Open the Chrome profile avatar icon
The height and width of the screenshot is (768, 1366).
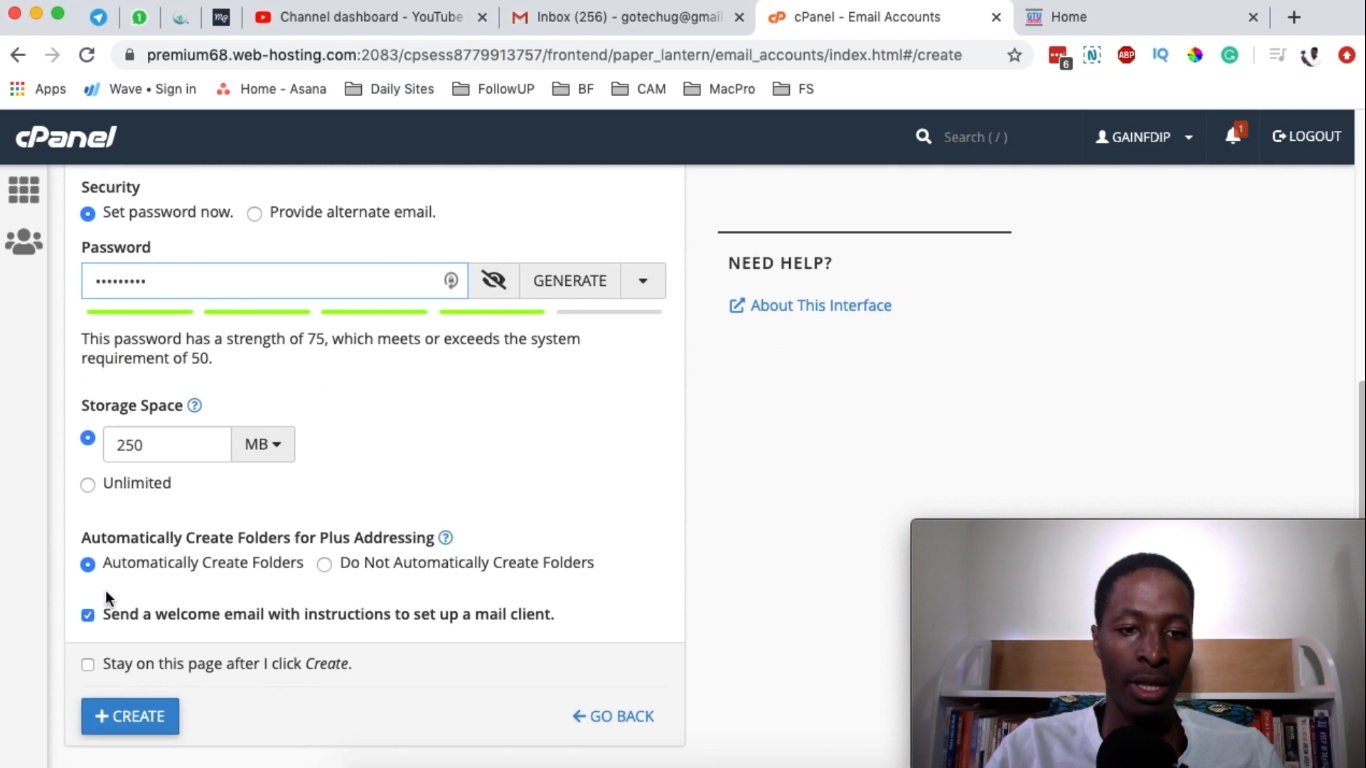(x=1311, y=56)
